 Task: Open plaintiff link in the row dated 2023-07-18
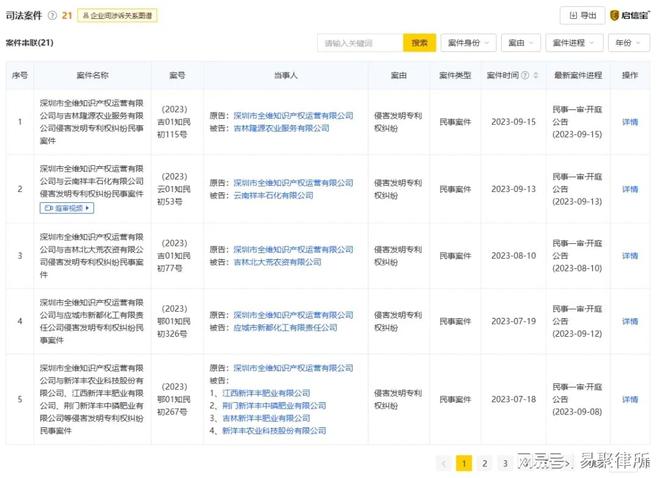pyautogui.click(x=293, y=368)
